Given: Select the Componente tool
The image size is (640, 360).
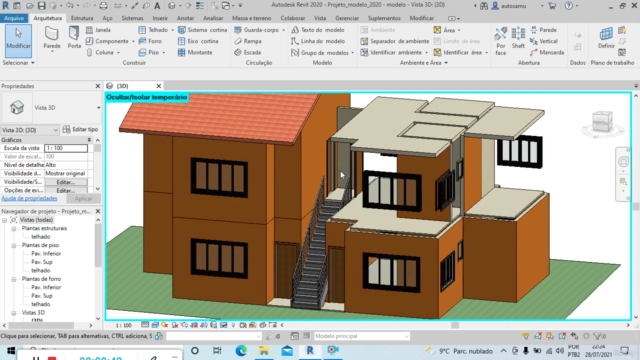Looking at the screenshot, I should pyautogui.click(x=109, y=41).
